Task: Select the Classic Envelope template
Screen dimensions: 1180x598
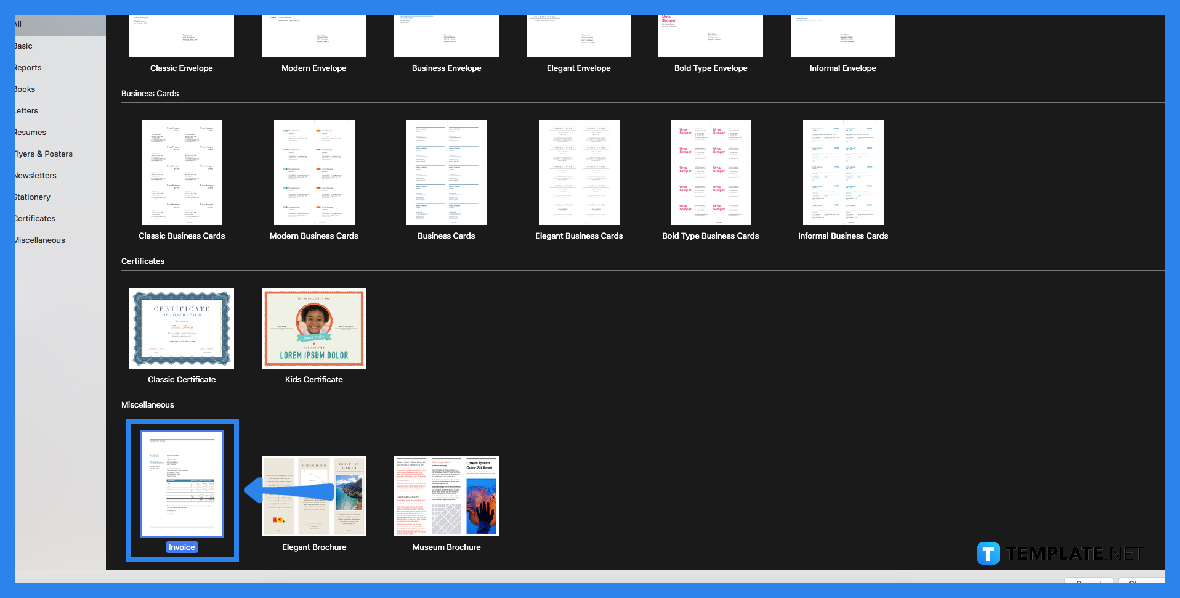Action: [181, 35]
